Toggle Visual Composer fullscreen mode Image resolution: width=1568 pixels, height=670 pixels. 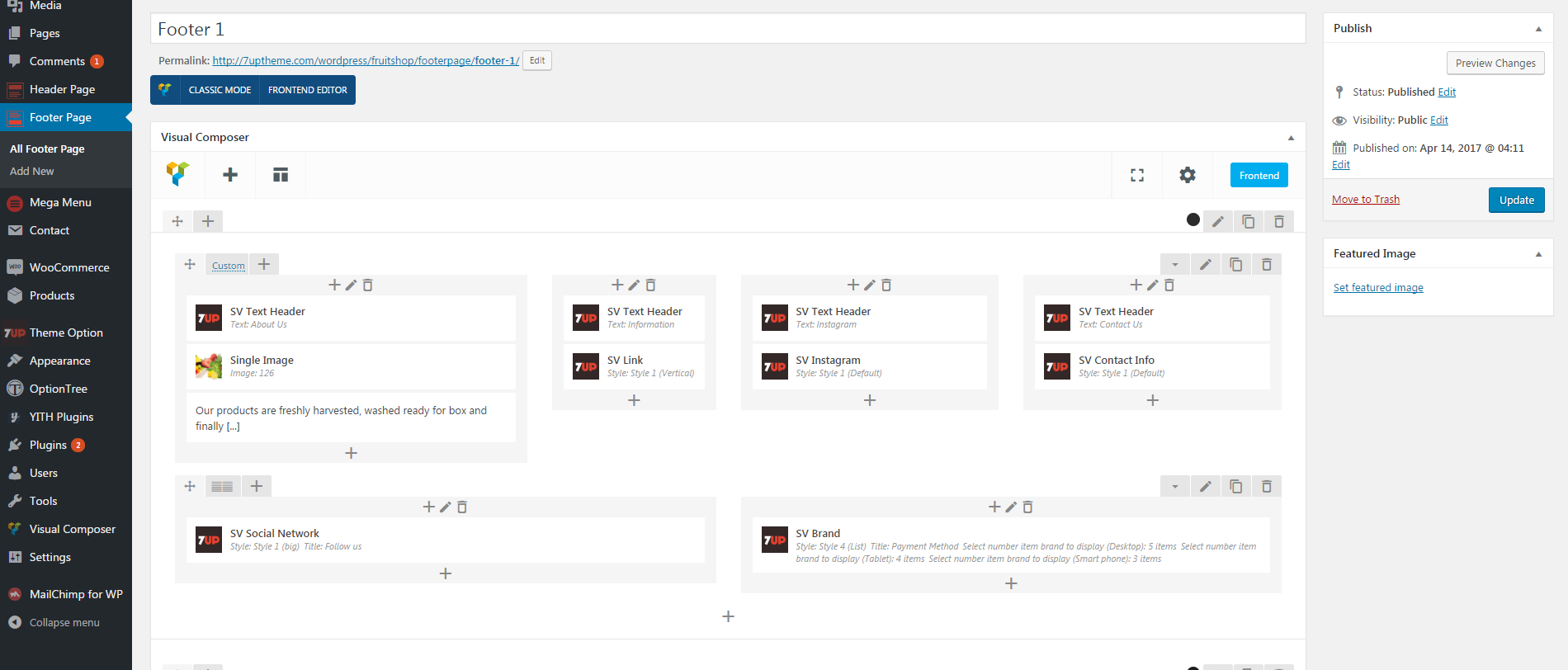1137,175
